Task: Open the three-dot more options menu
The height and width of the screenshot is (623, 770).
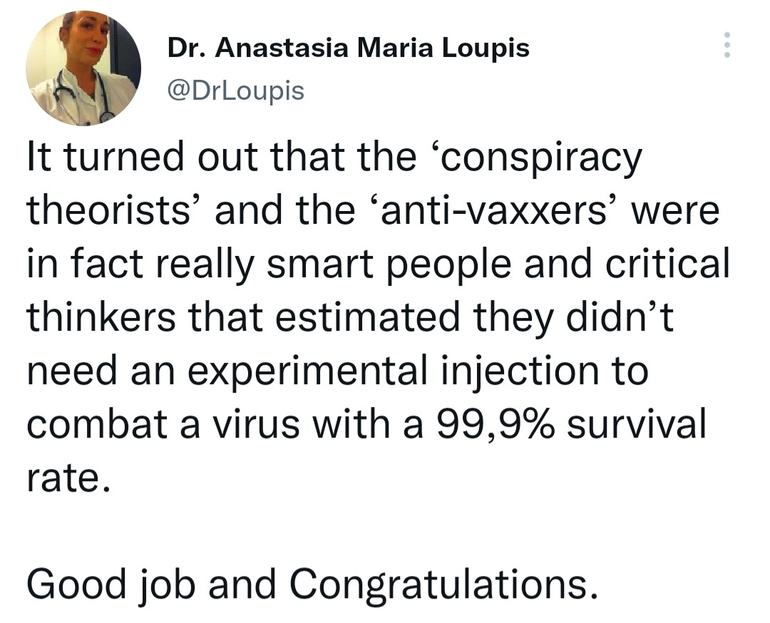Action: (x=727, y=45)
